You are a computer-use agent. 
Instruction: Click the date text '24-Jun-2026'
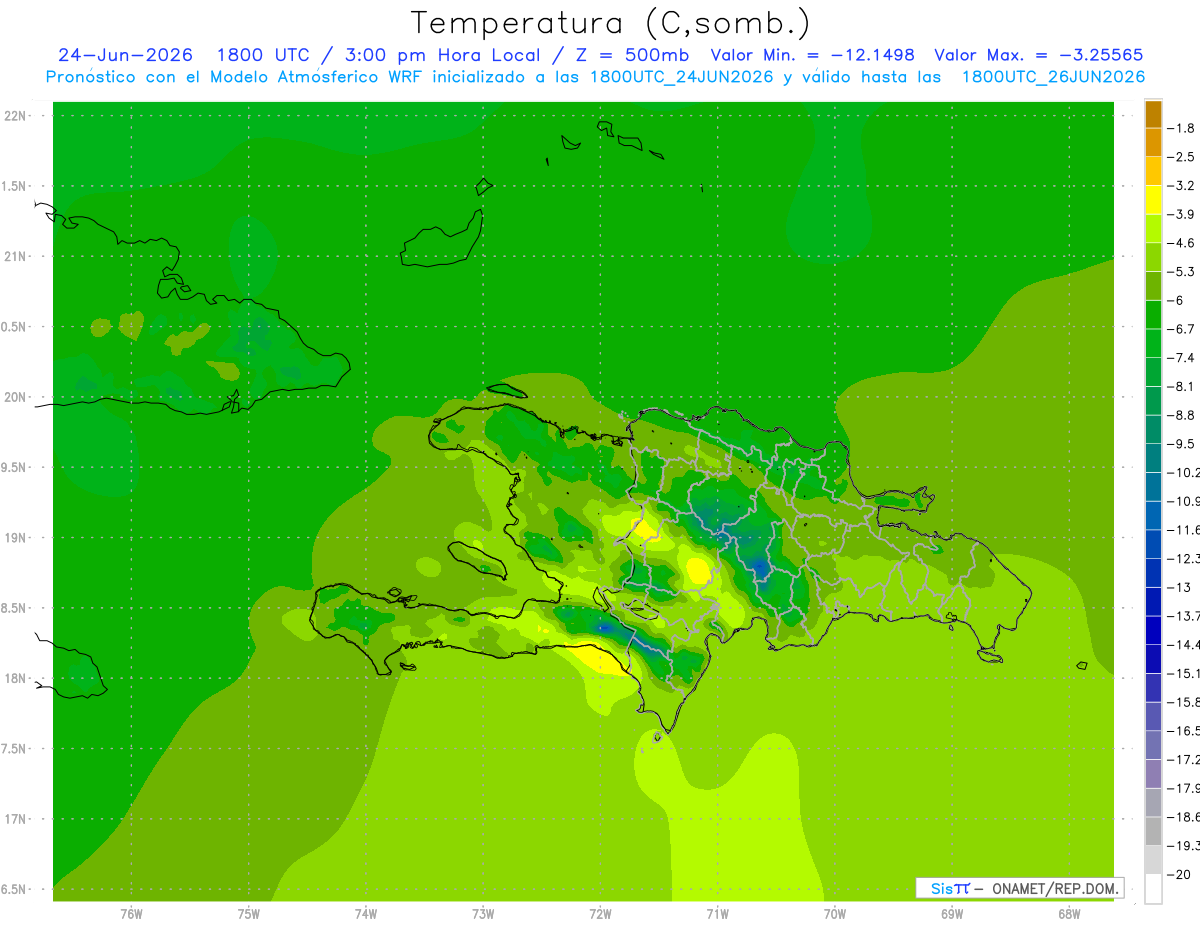tap(125, 55)
